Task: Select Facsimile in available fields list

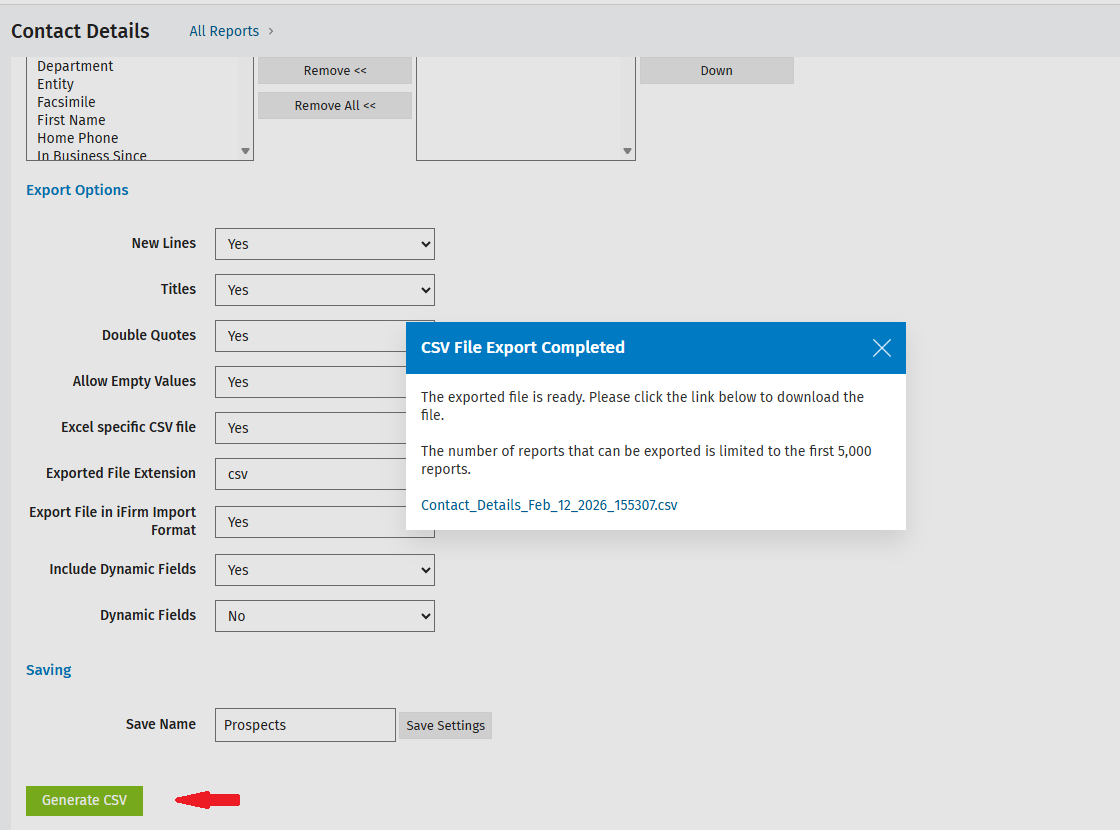Action: (x=66, y=101)
